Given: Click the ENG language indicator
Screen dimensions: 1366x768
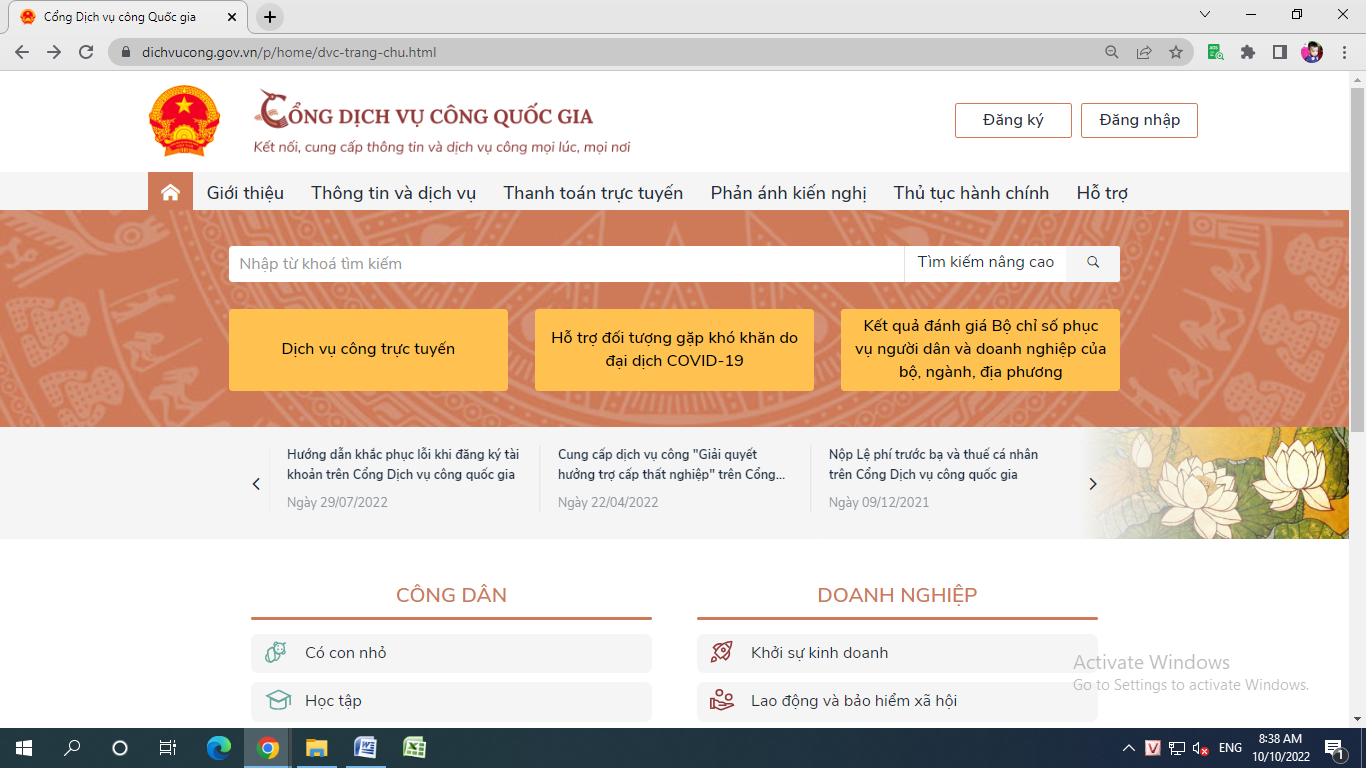Looking at the screenshot, I should pos(1230,748).
